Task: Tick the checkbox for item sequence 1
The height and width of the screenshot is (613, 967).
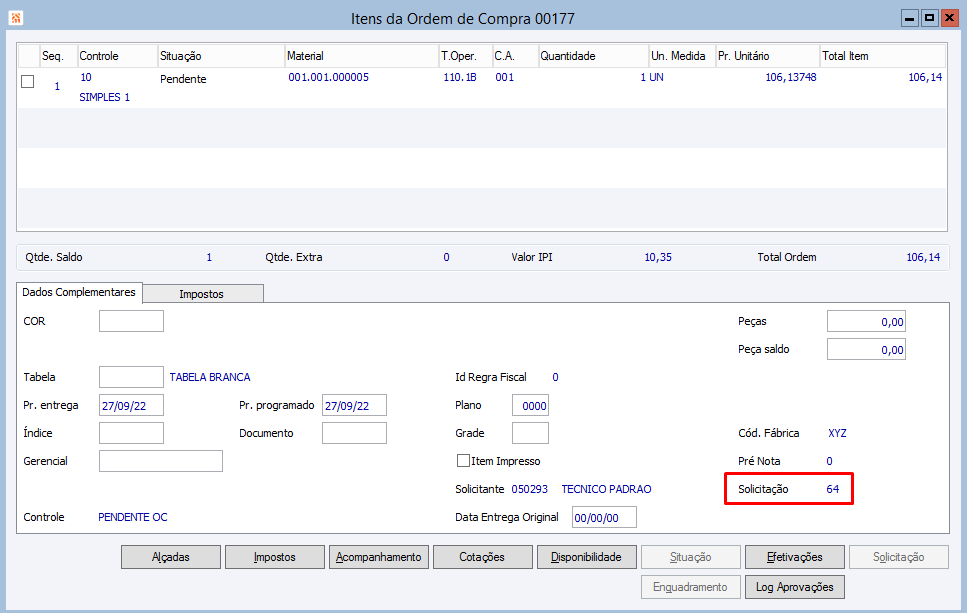Action: 28,81
